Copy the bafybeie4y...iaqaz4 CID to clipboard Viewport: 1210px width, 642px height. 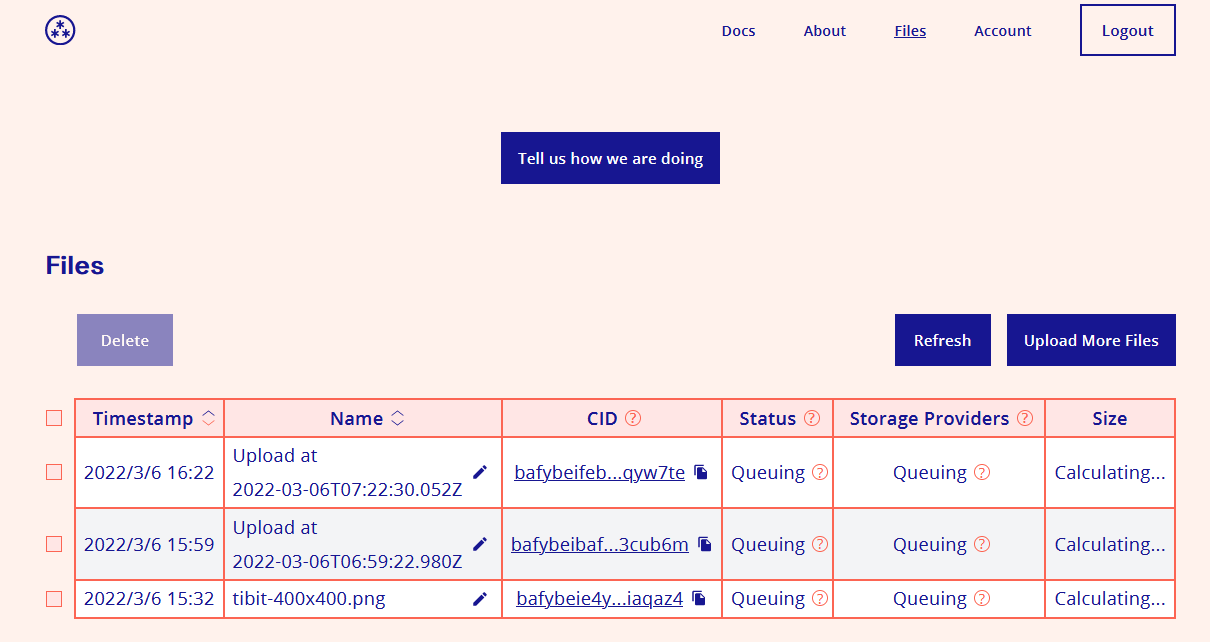tap(699, 598)
